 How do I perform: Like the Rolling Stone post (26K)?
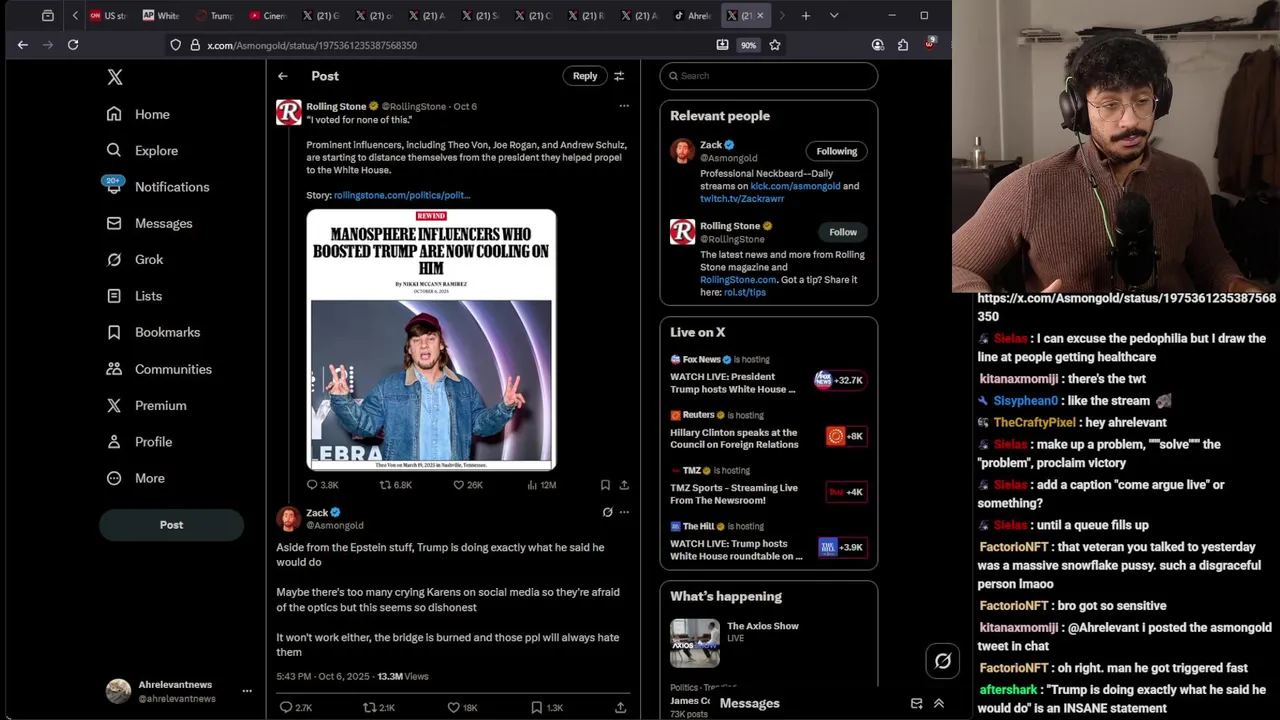[x=468, y=485]
